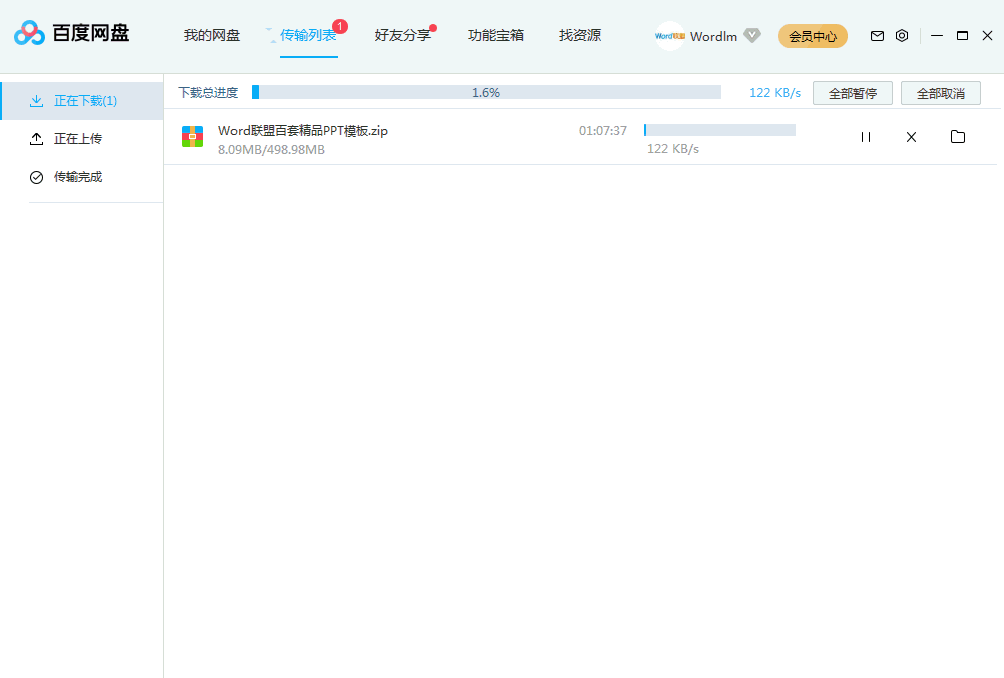
Task: Close the Baidu Netdisk window
Action: [987, 36]
